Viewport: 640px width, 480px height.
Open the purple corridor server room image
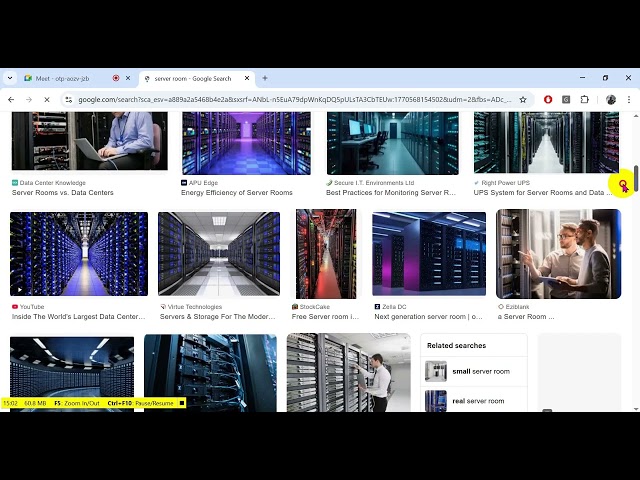[x=246, y=143]
